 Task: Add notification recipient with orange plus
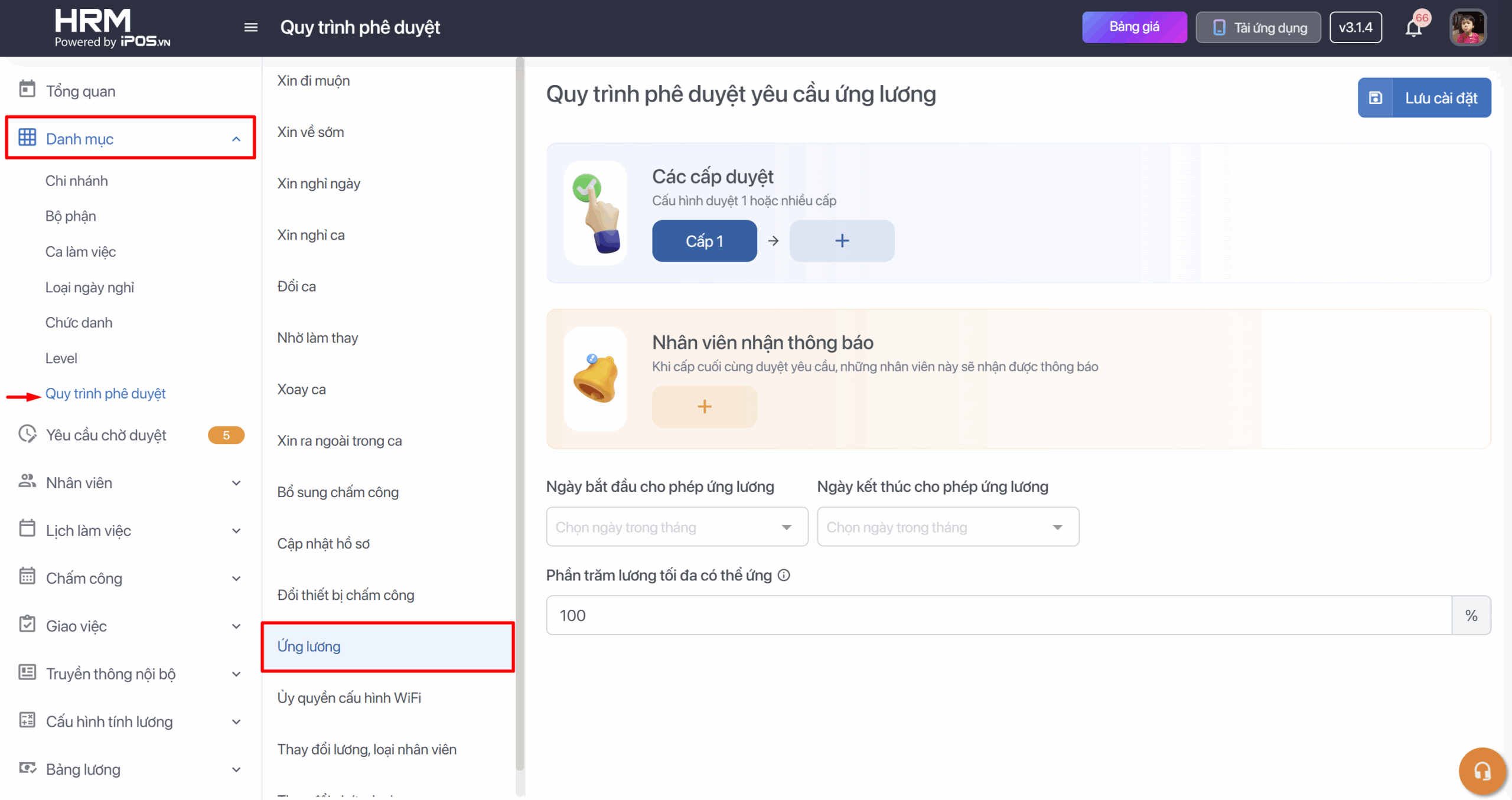(704, 407)
